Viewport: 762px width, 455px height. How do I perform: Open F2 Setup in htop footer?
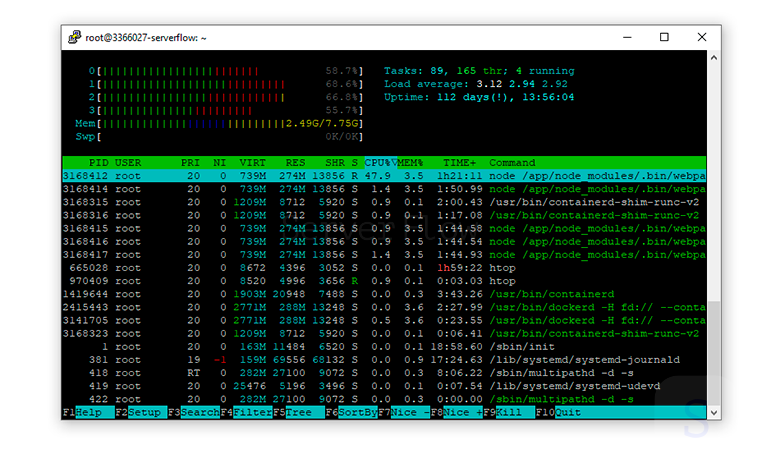point(141,413)
